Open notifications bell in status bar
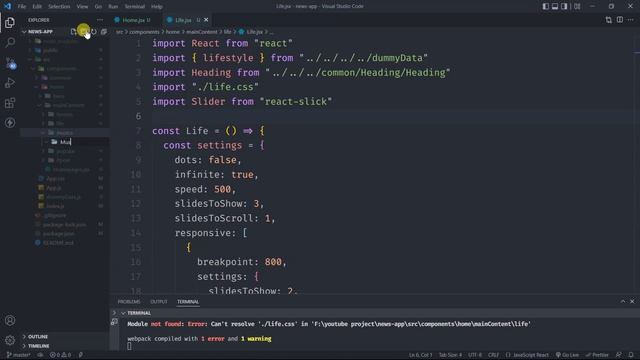 [x=631, y=355]
